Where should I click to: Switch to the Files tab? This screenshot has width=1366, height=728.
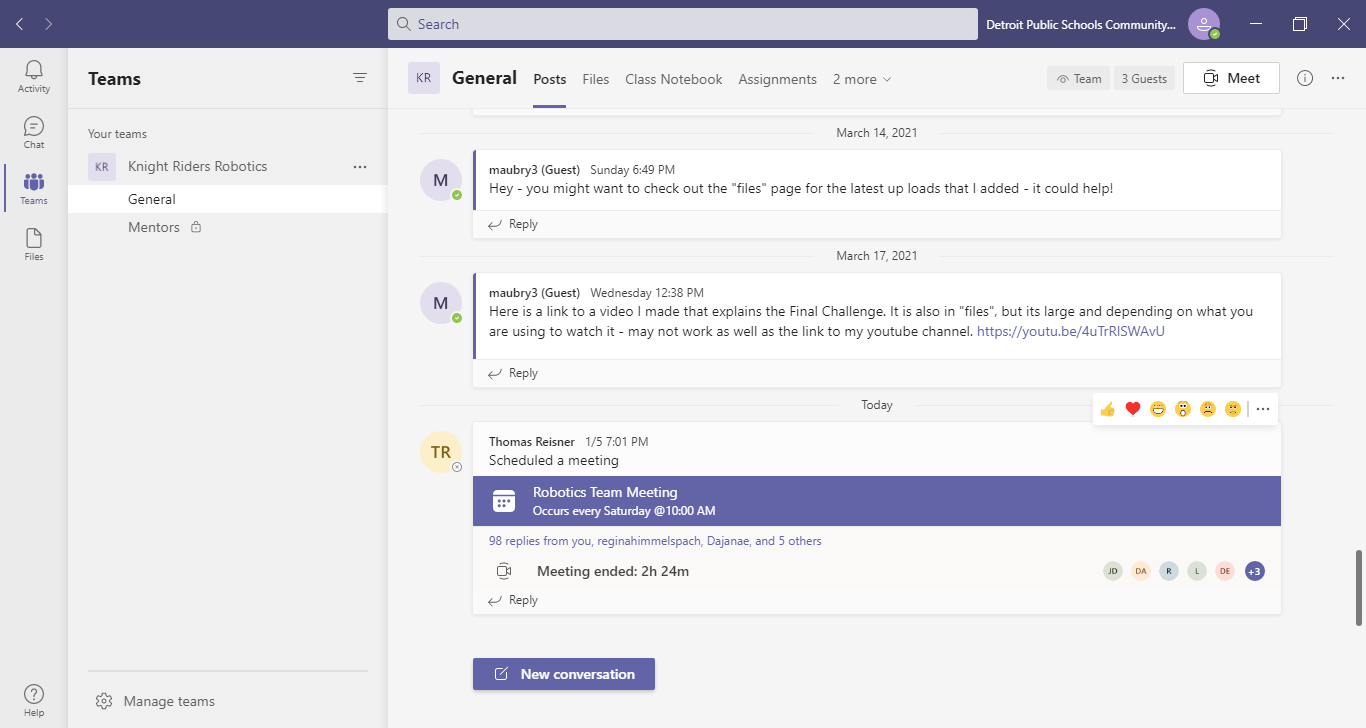[x=596, y=79]
